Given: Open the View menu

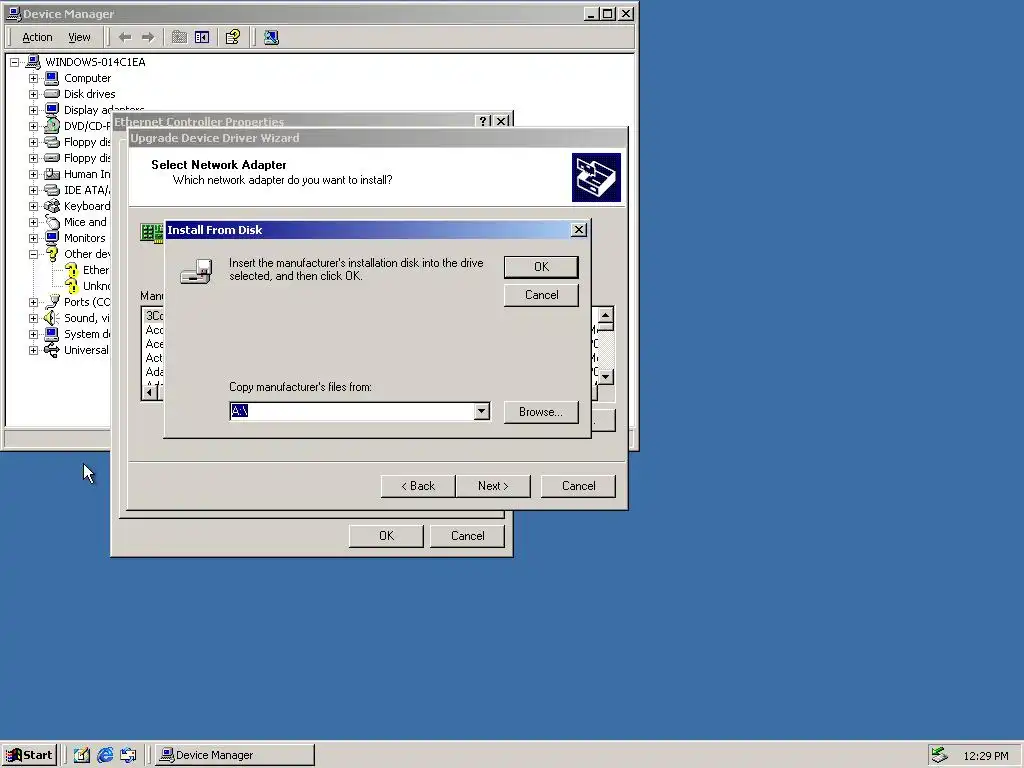Looking at the screenshot, I should pyautogui.click(x=79, y=37).
